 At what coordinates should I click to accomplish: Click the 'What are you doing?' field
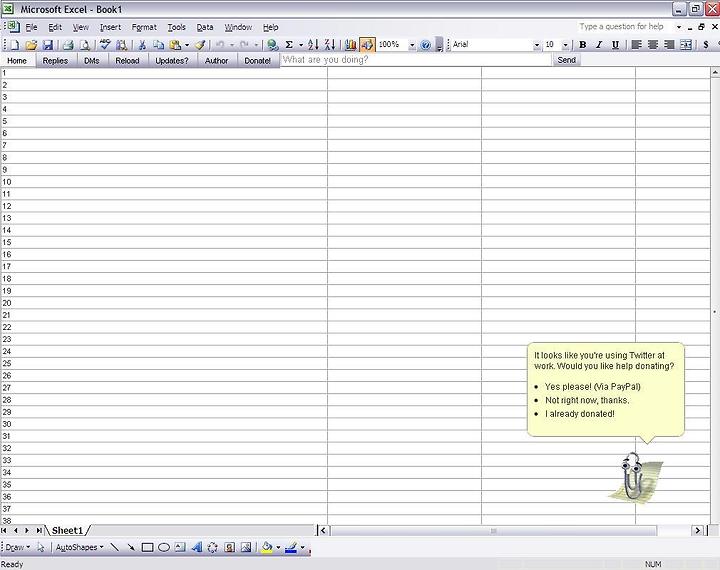click(416, 60)
